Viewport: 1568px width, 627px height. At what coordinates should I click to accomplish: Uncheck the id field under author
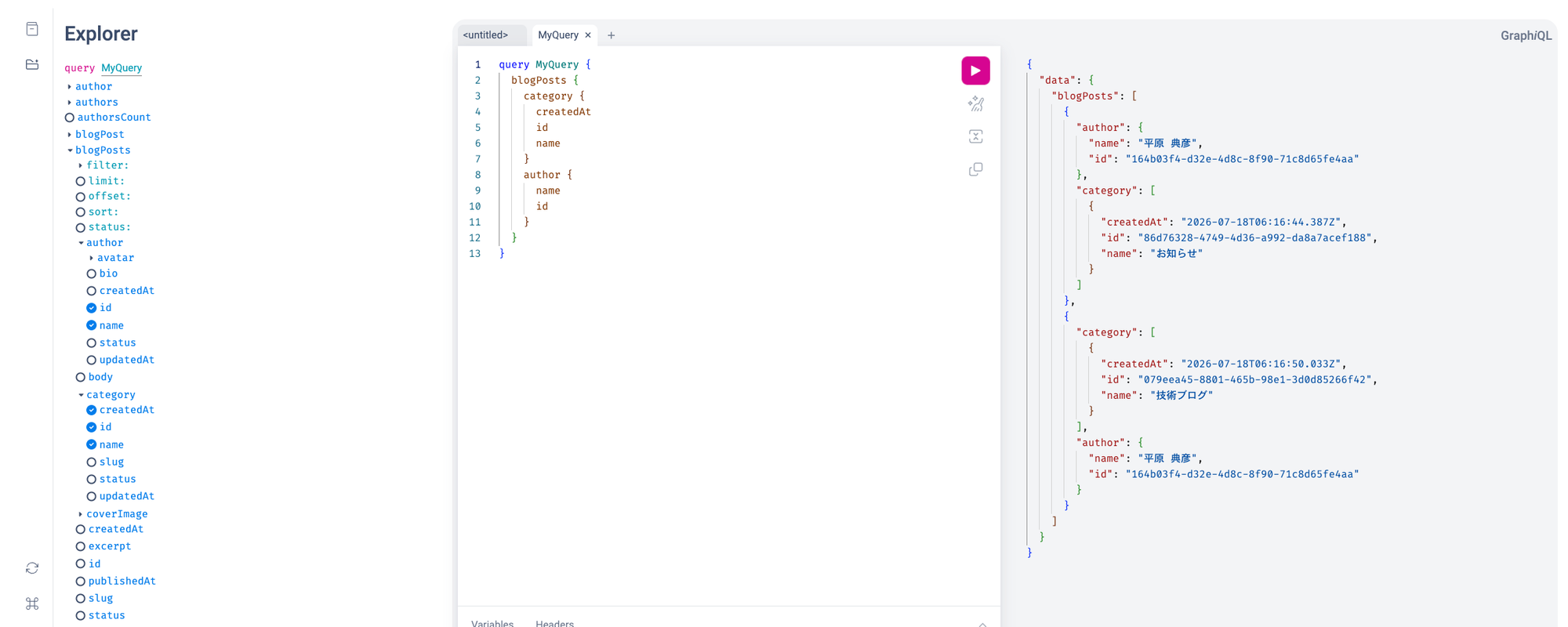coord(92,308)
